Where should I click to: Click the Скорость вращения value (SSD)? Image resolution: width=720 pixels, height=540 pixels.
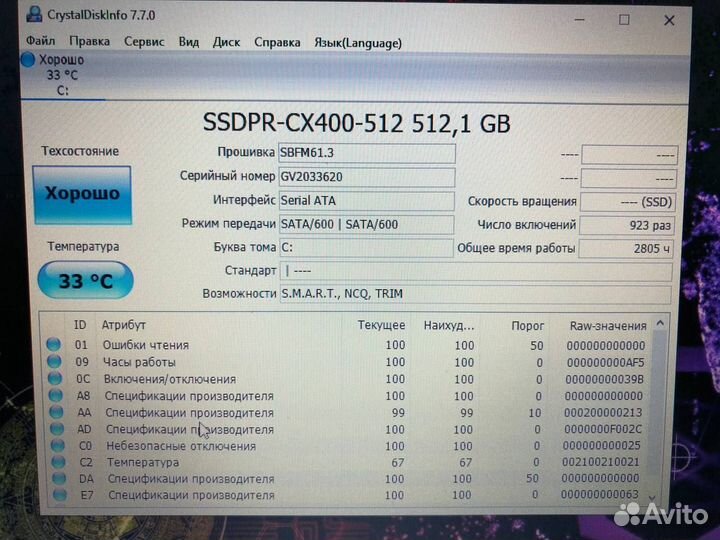(x=627, y=202)
